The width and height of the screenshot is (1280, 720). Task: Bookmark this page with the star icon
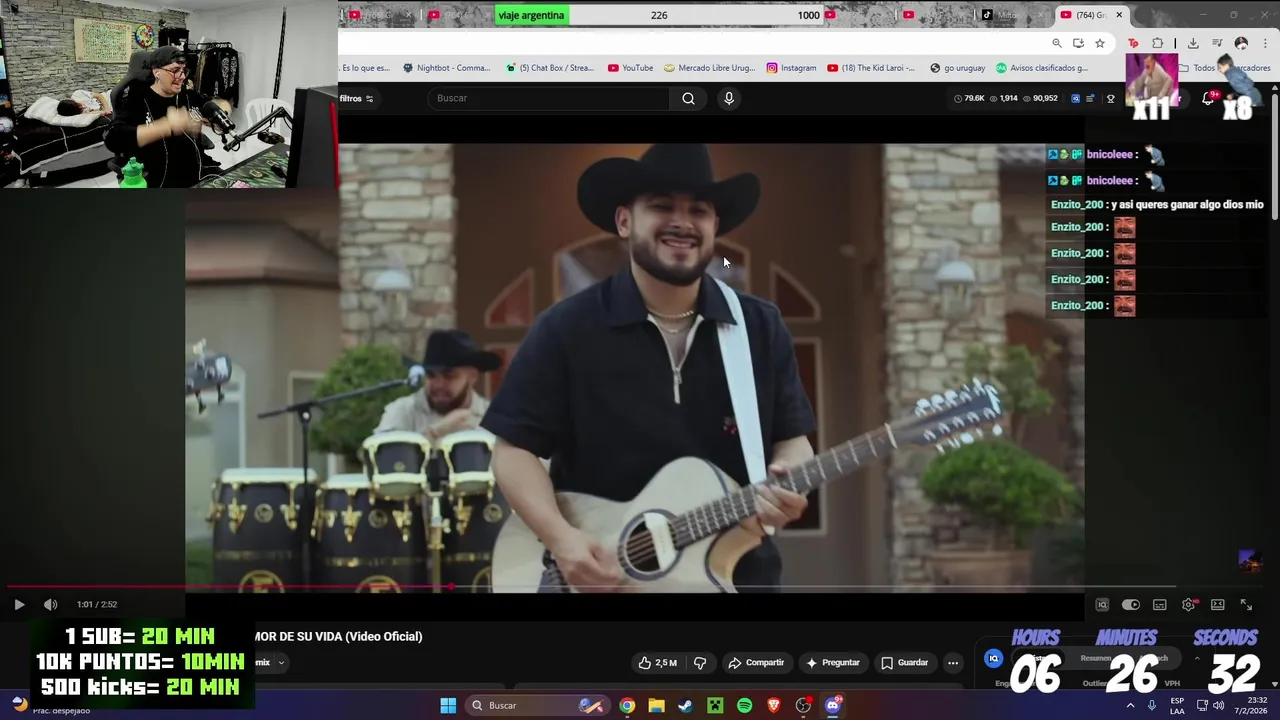coord(1099,43)
